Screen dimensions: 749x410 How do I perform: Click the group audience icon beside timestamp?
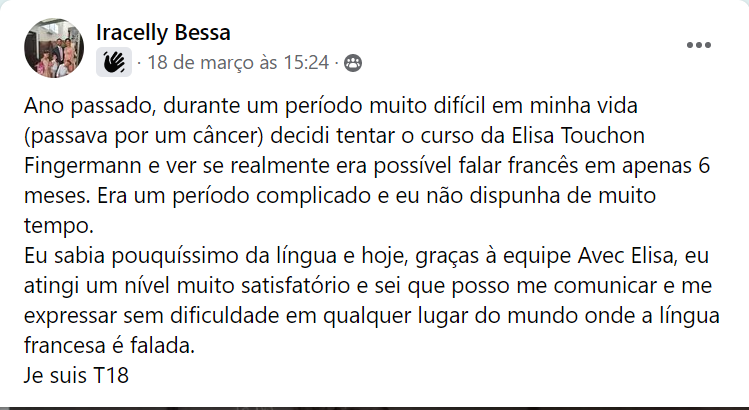tap(353, 63)
